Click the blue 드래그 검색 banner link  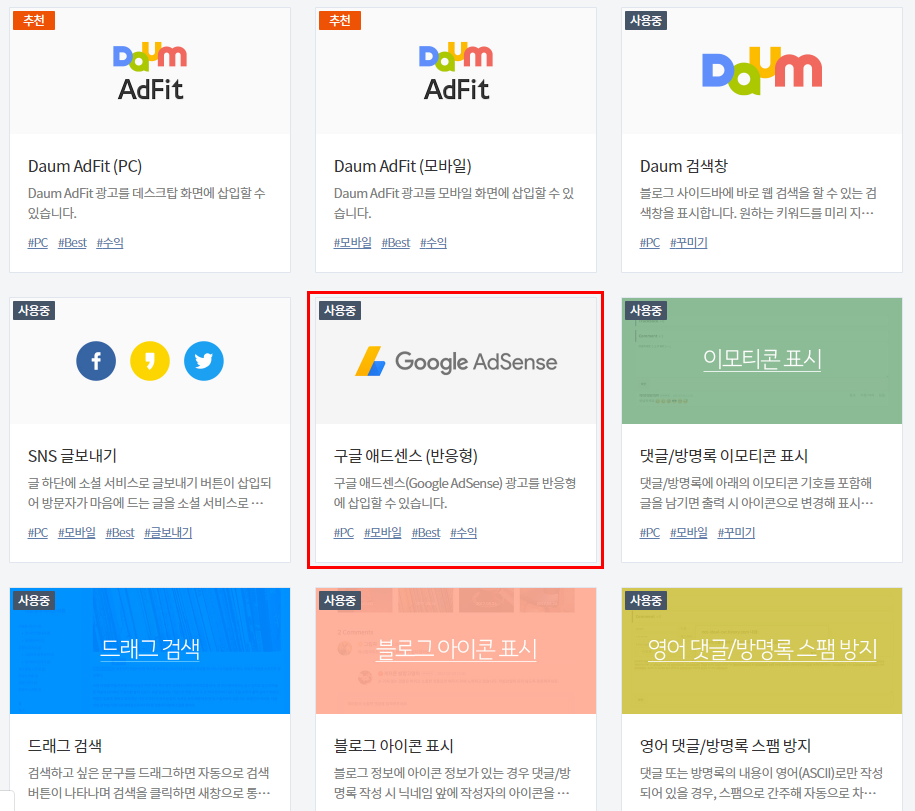tap(150, 648)
